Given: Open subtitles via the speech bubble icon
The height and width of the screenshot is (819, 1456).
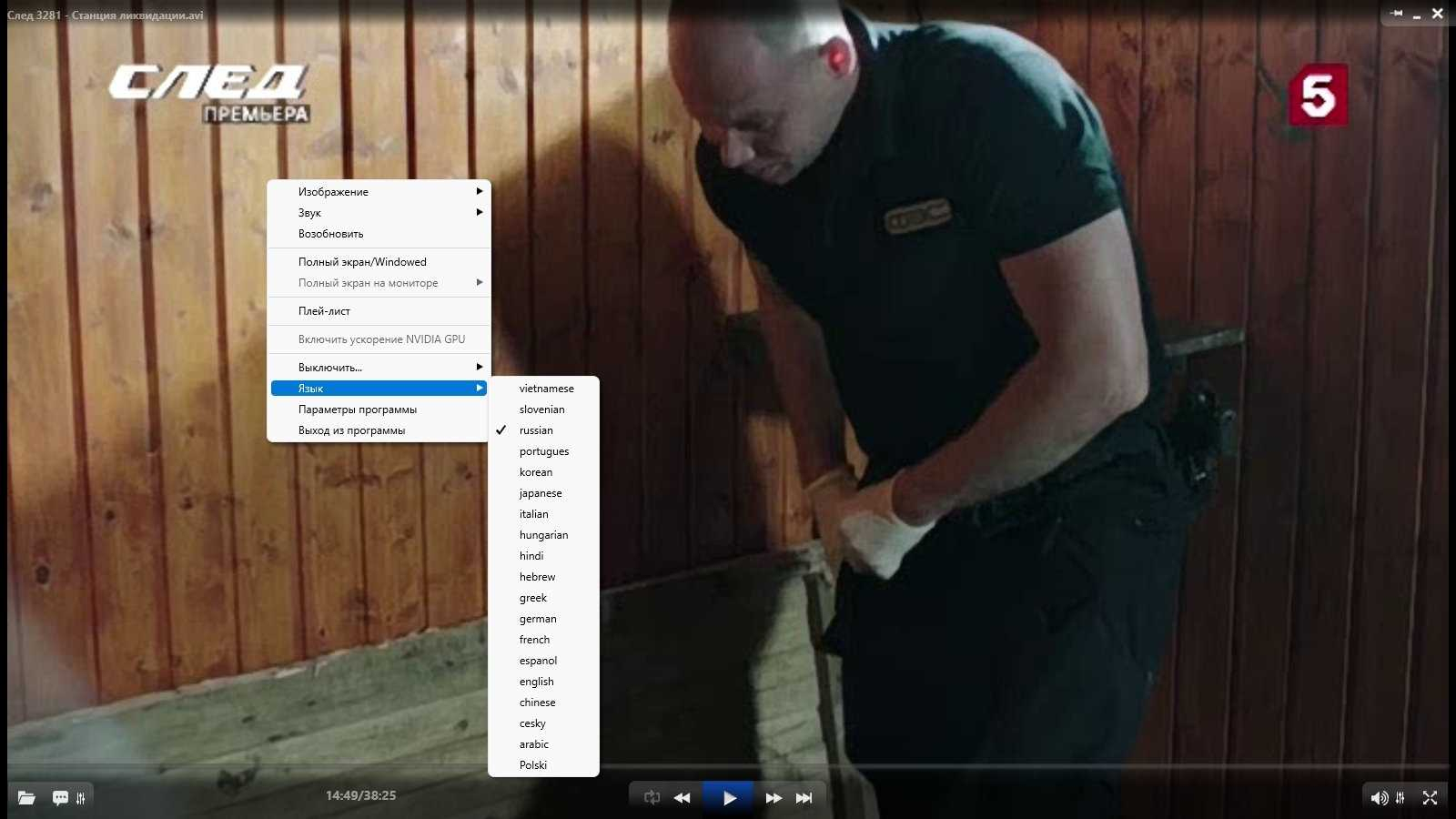Looking at the screenshot, I should point(60,798).
